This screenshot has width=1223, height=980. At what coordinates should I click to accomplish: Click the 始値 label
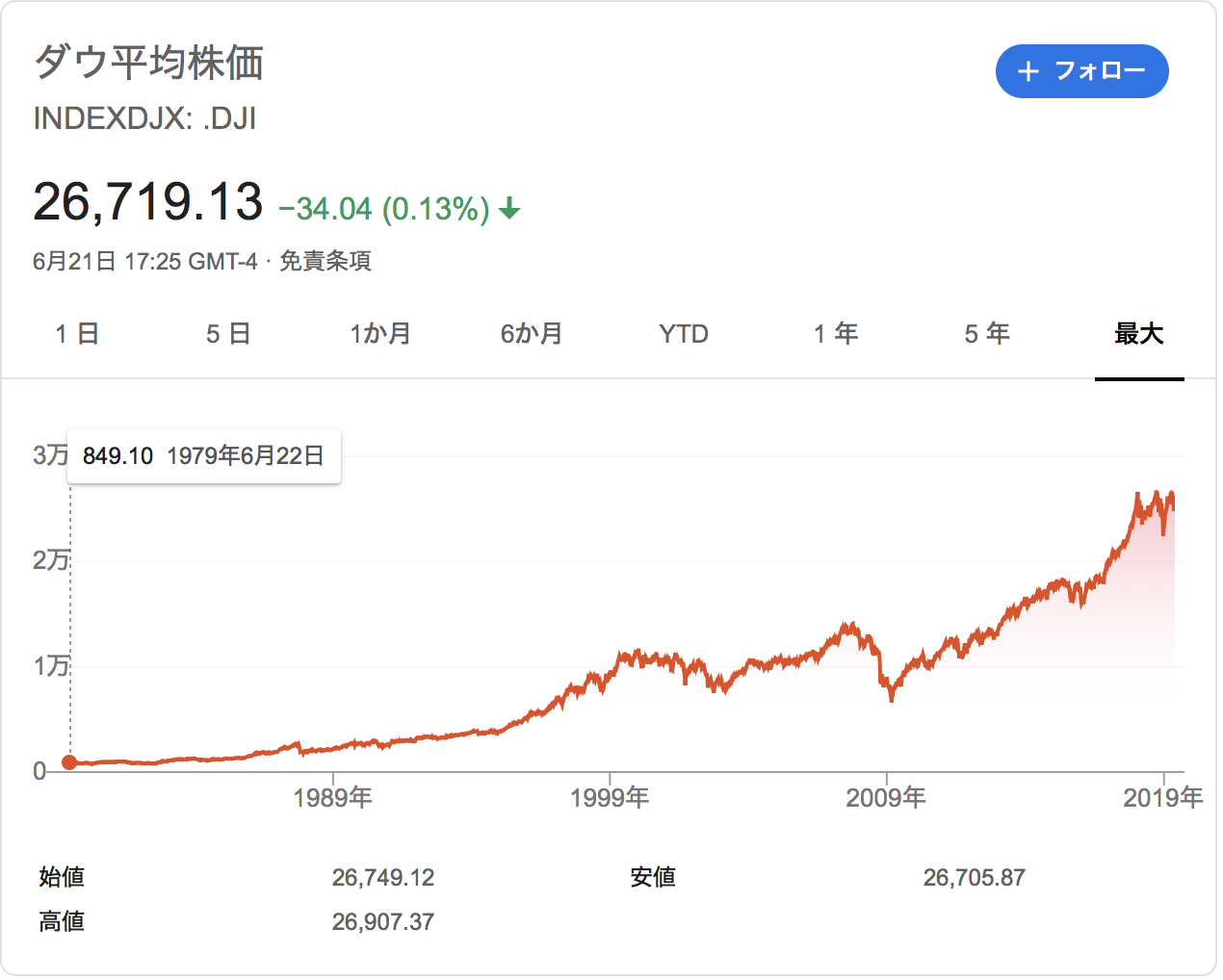pos(62,877)
